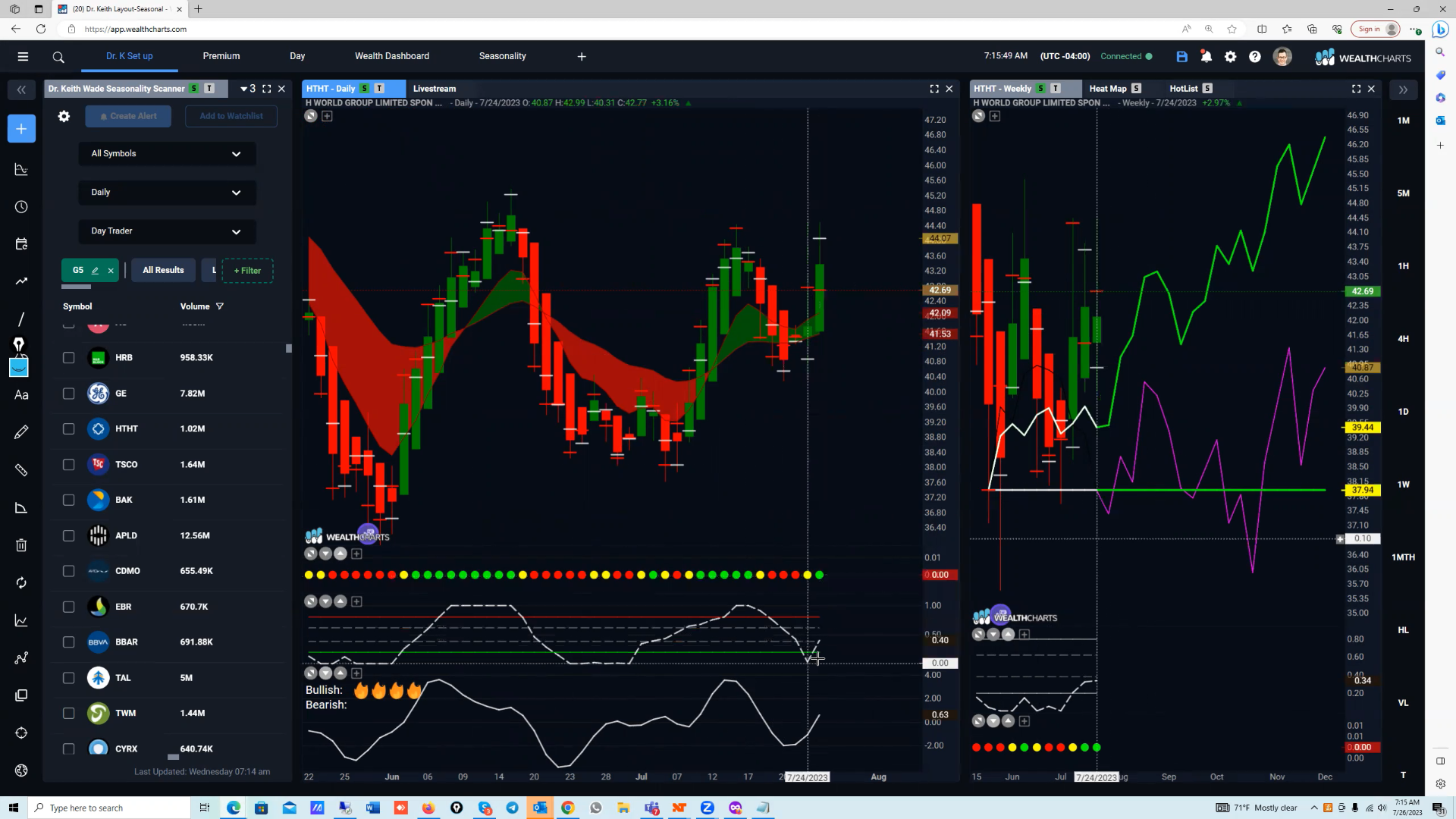1456x819 pixels.
Task: Check the TAL row checkbox
Action: tap(68, 678)
